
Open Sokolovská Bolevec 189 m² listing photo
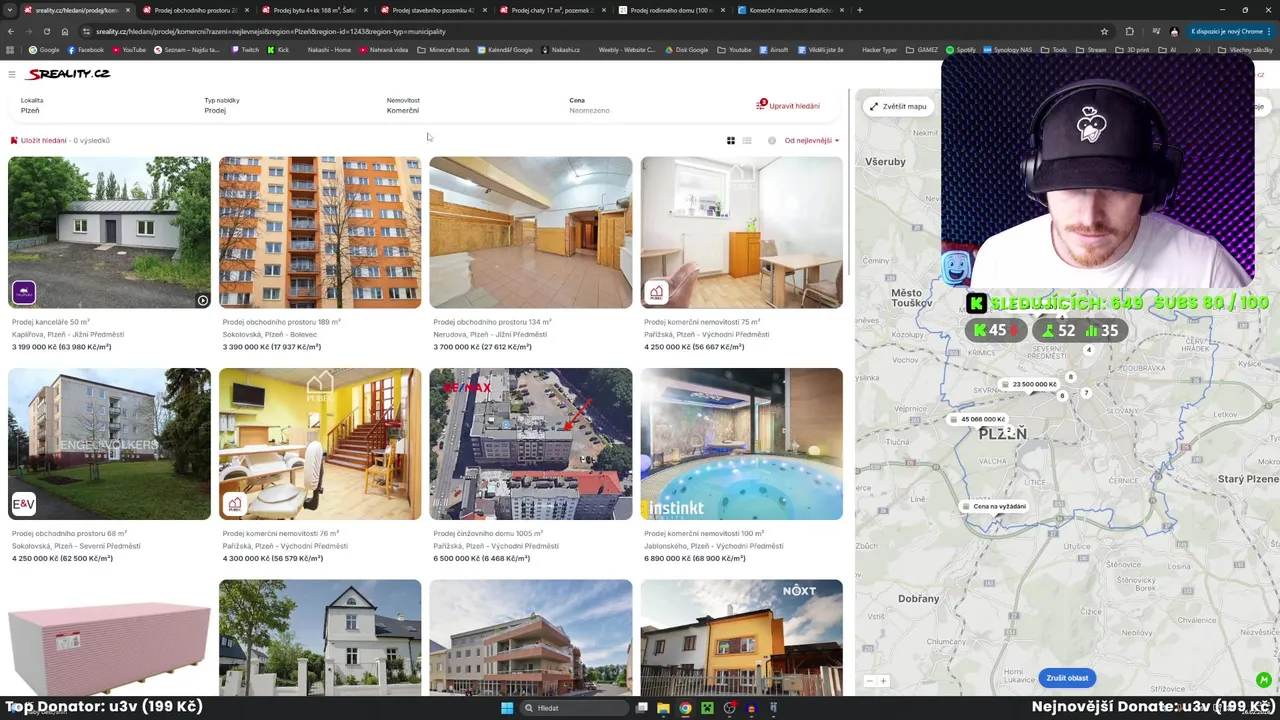point(320,232)
